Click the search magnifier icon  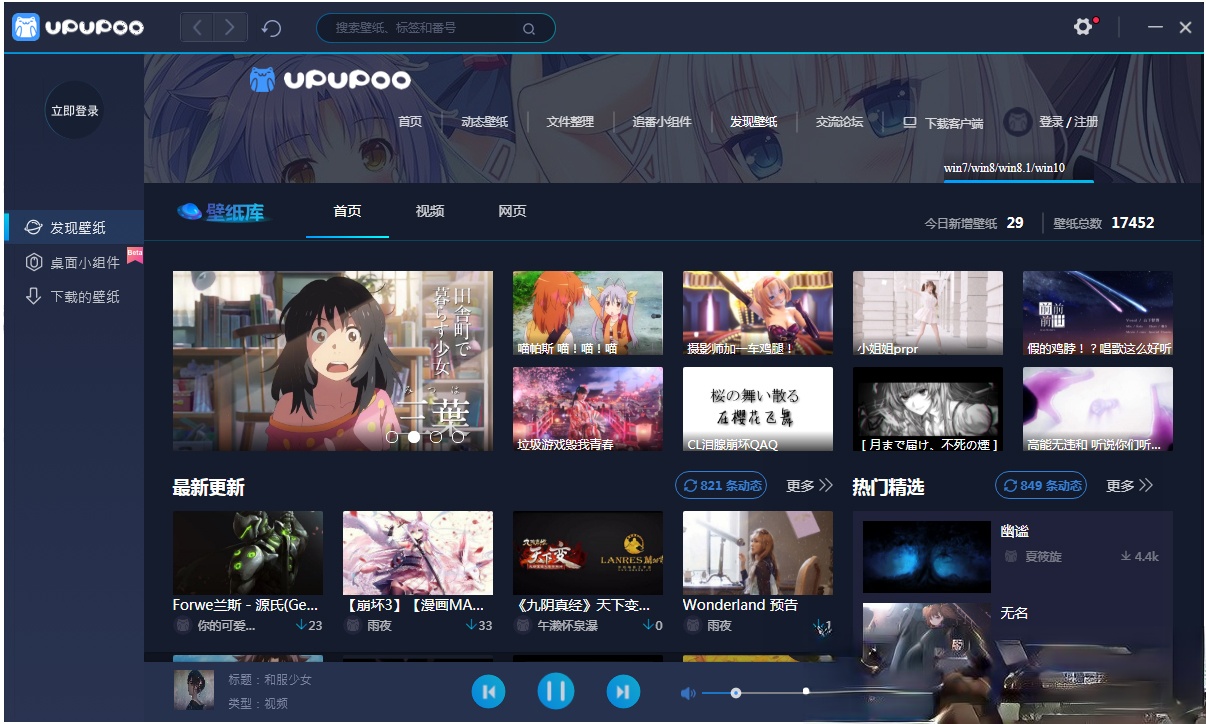pyautogui.click(x=528, y=29)
